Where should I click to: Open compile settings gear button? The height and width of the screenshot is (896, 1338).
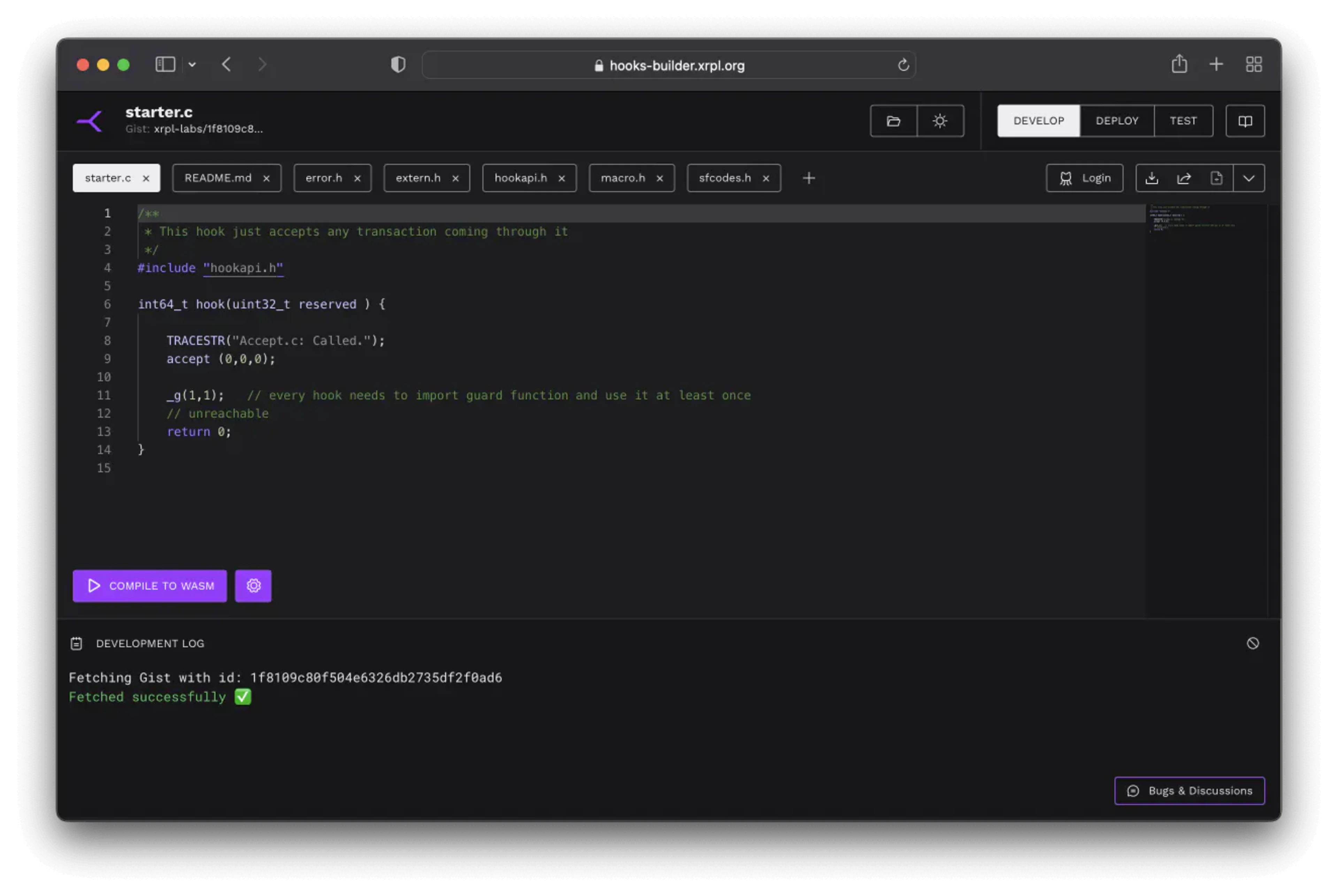click(x=253, y=586)
